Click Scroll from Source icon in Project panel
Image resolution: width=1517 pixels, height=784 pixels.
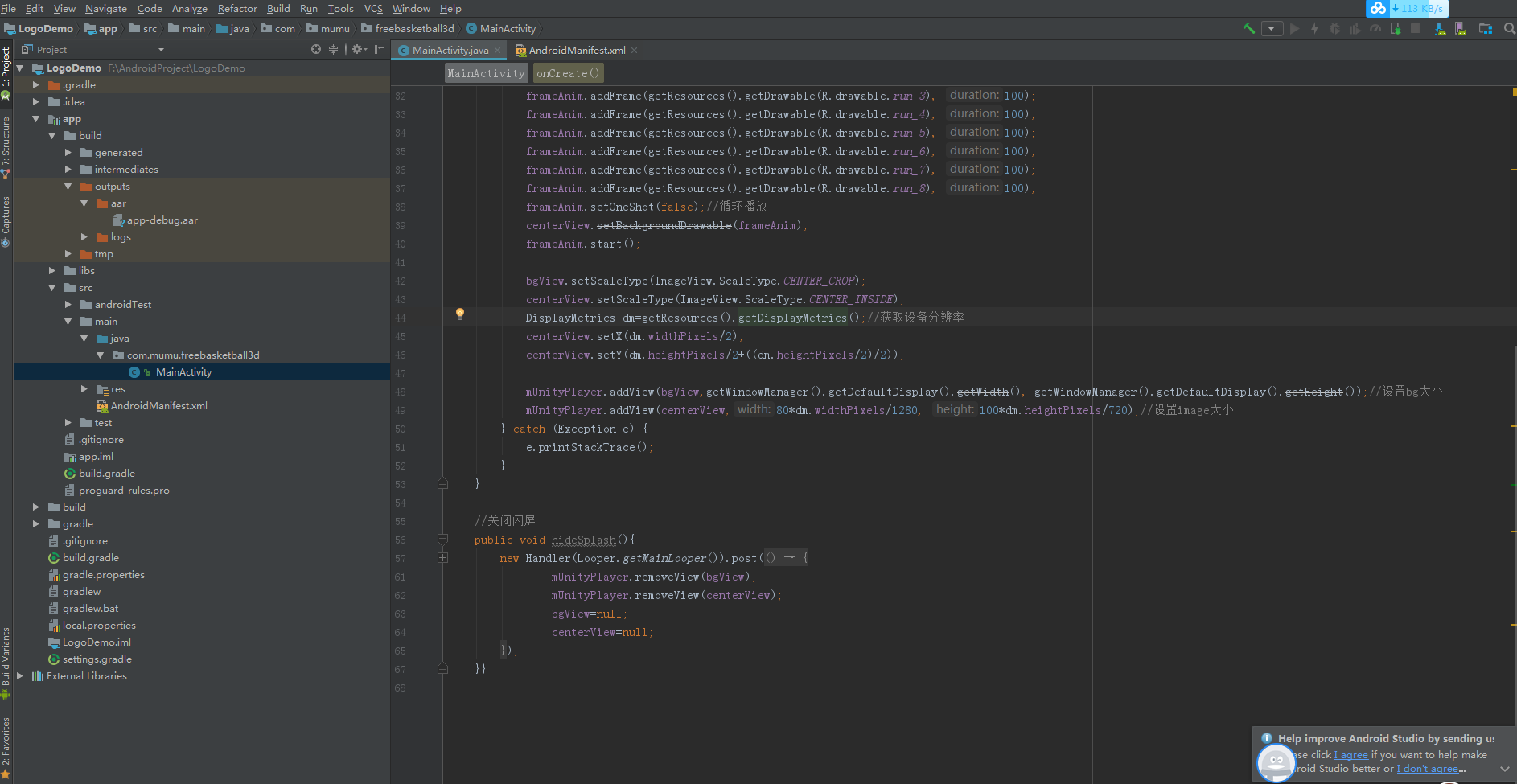[316, 49]
